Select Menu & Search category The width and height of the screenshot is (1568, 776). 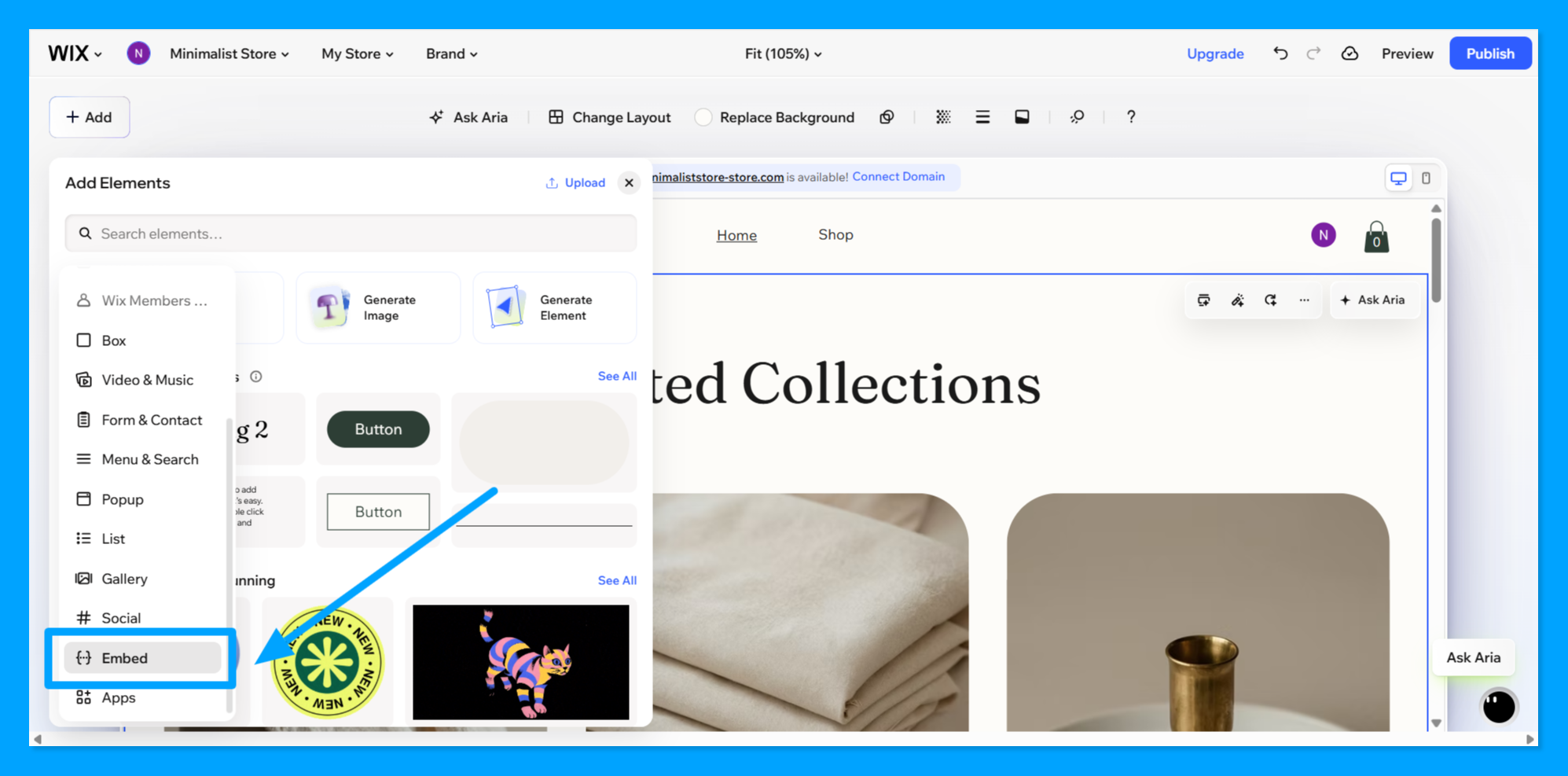click(142, 459)
